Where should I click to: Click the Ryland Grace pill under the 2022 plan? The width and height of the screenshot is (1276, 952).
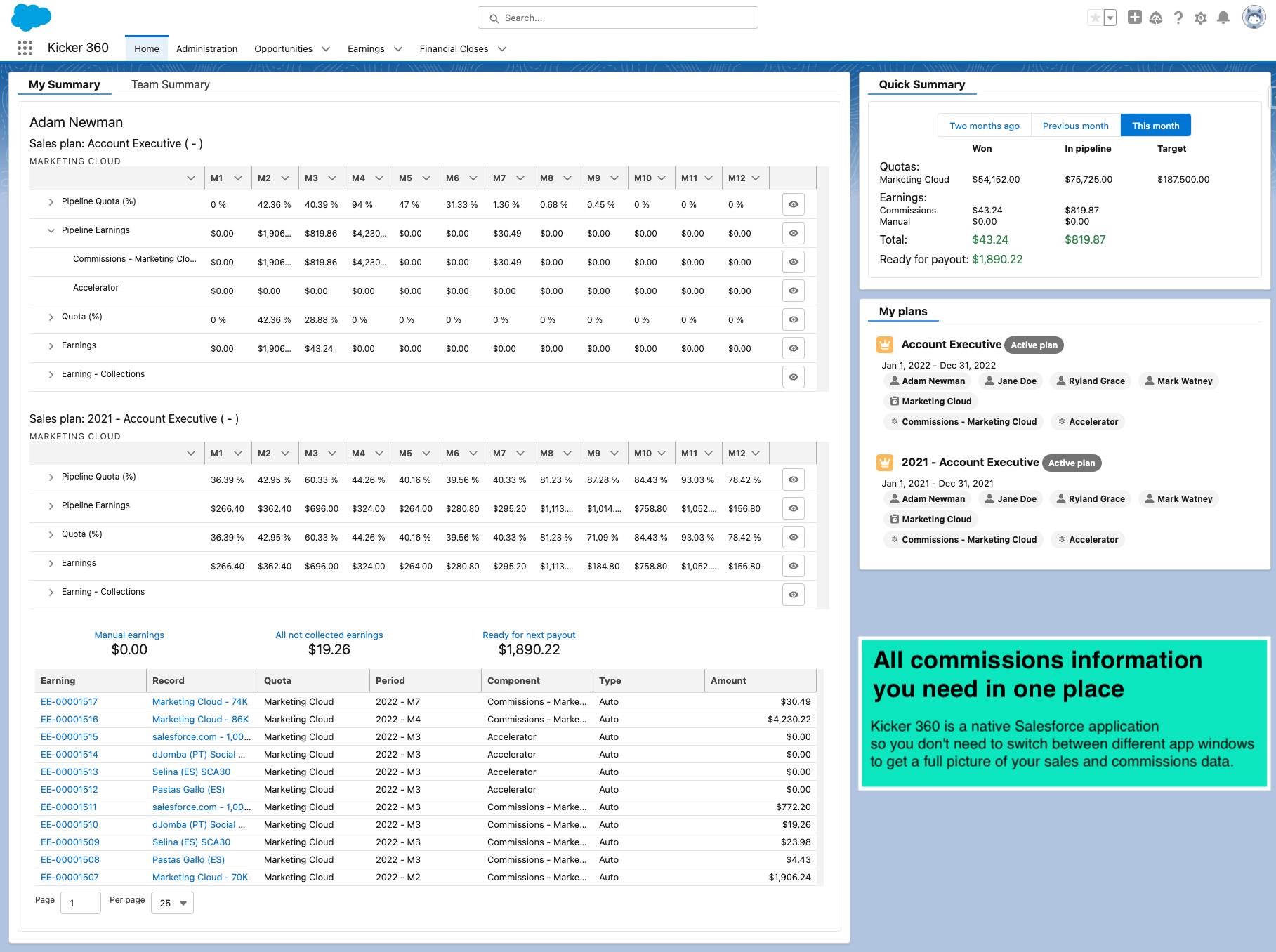pyautogui.click(x=1091, y=381)
